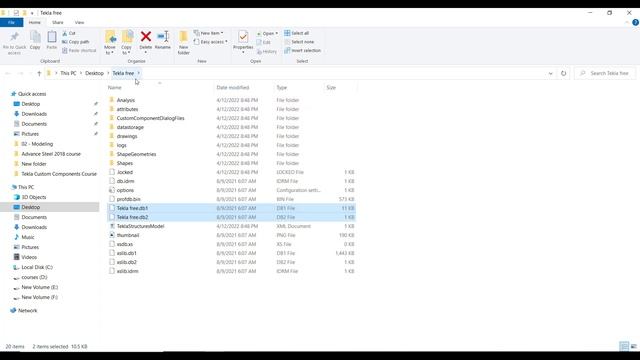Image resolution: width=640 pixels, height=360 pixels.
Task: Open Advance Steel 2018 course folder
Action: [51, 154]
